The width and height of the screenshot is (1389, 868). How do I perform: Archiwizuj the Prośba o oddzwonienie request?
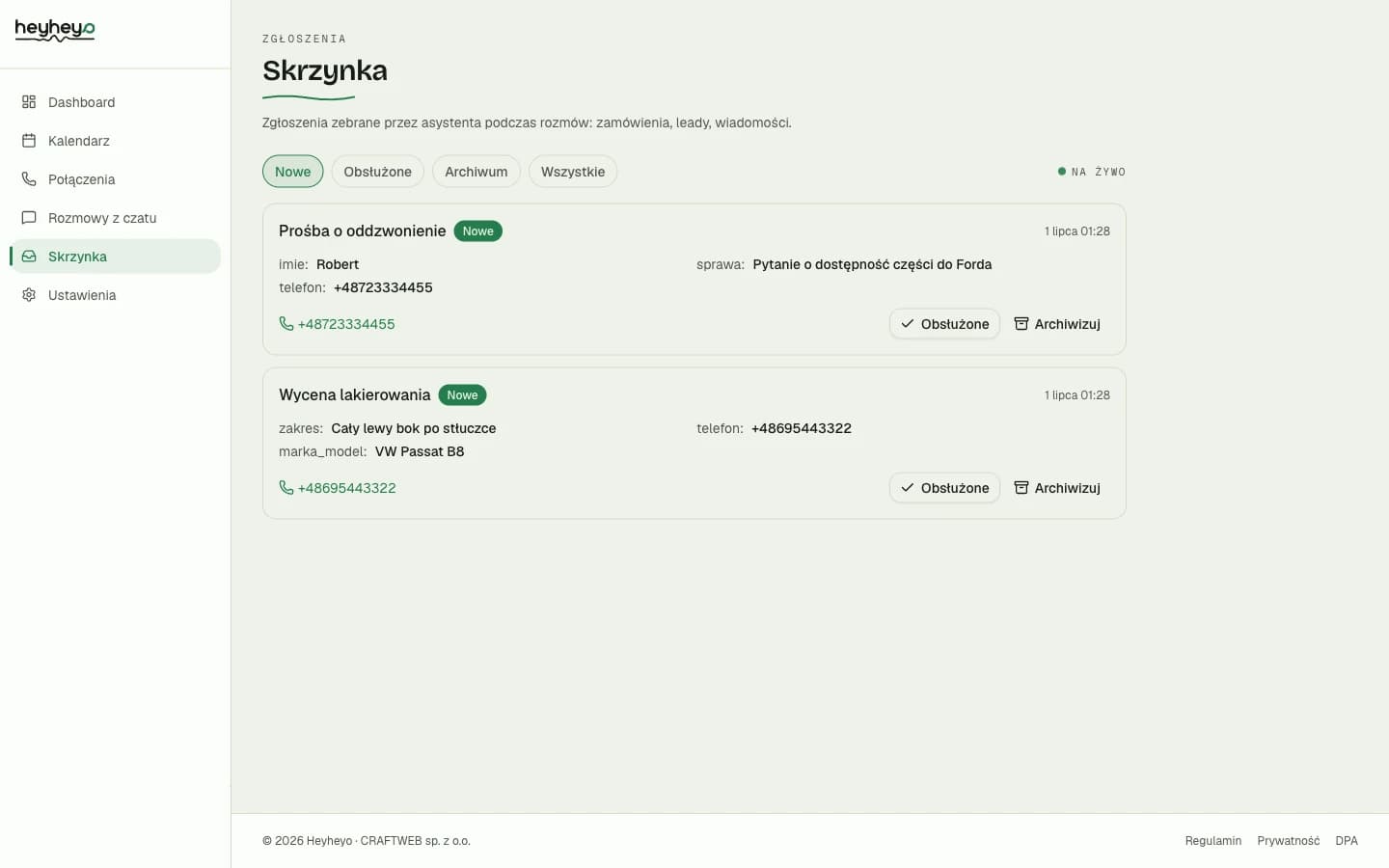point(1057,324)
